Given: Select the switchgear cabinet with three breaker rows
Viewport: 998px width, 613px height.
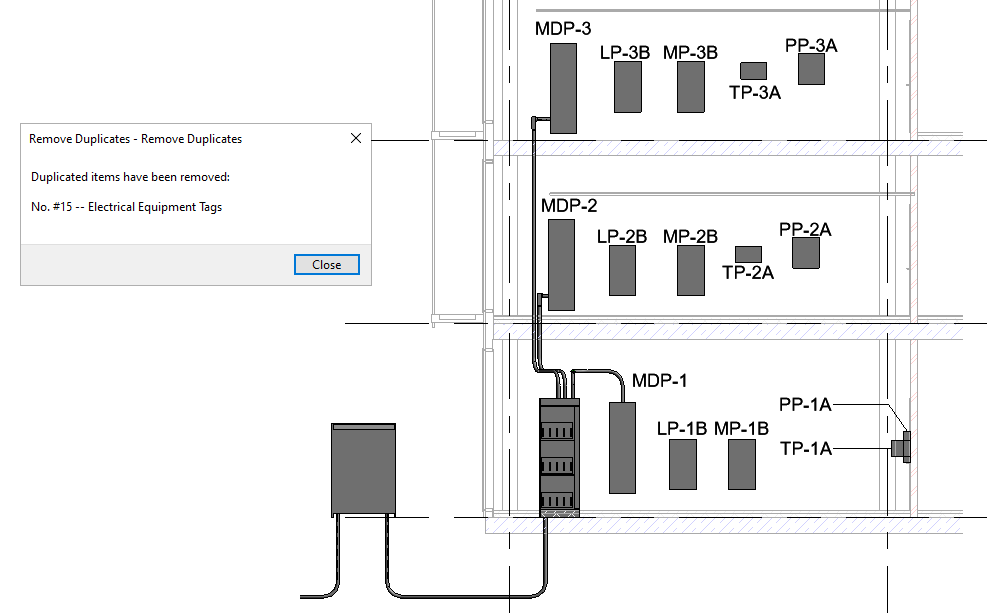Looking at the screenshot, I should [559, 458].
